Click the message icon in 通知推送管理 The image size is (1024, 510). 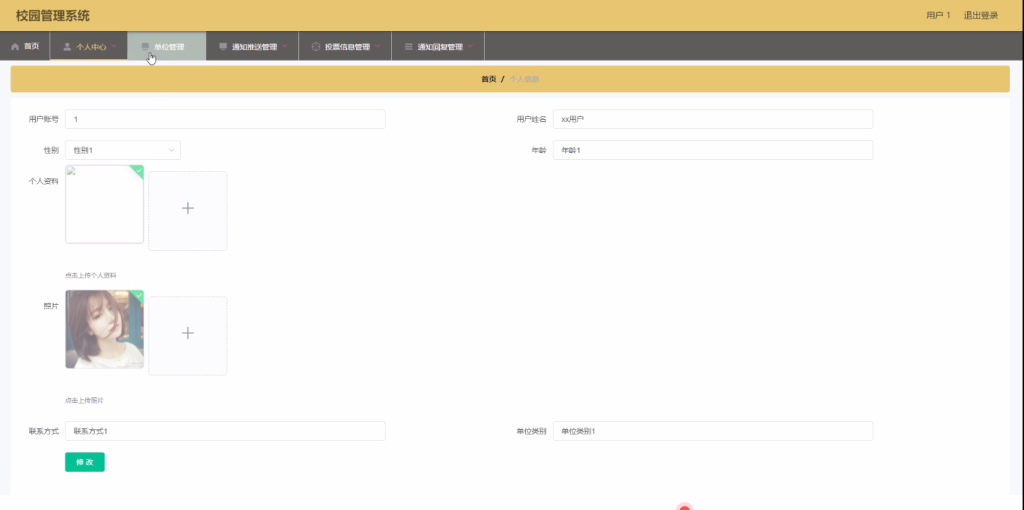click(223, 47)
